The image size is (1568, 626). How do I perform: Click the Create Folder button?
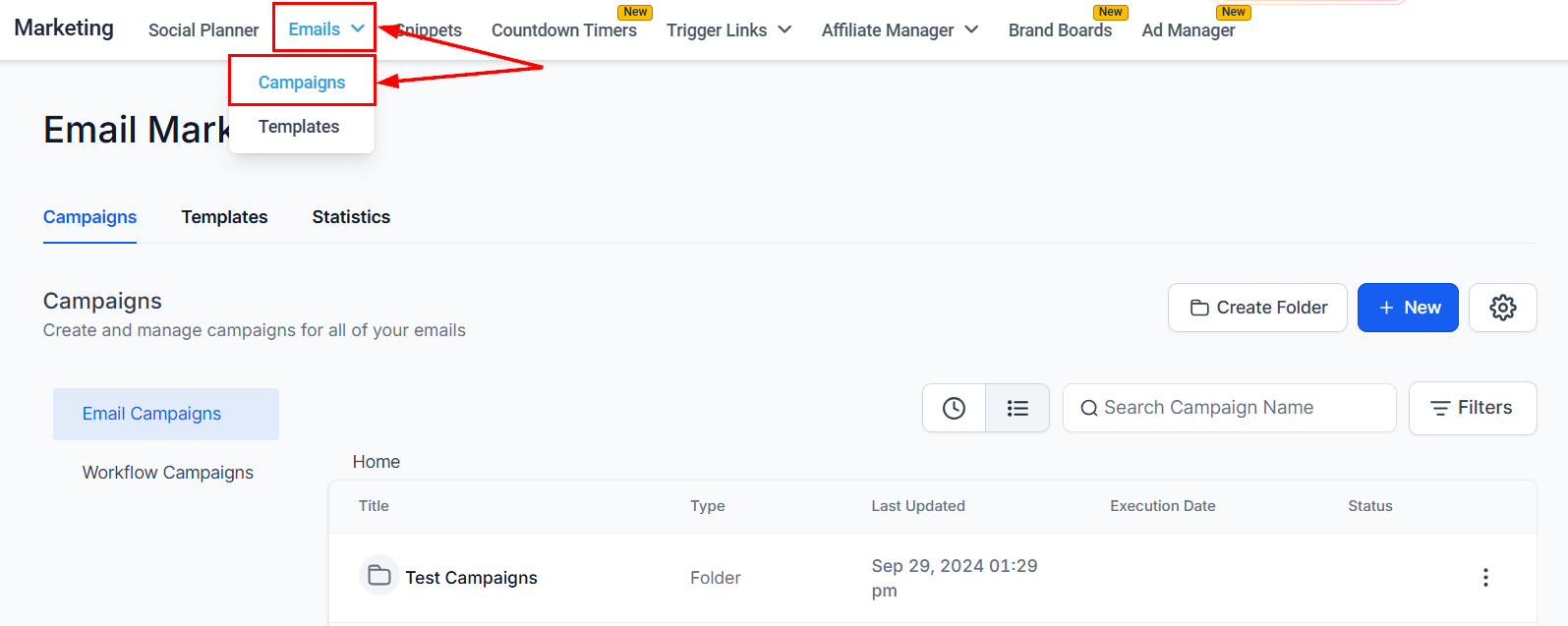click(x=1257, y=308)
